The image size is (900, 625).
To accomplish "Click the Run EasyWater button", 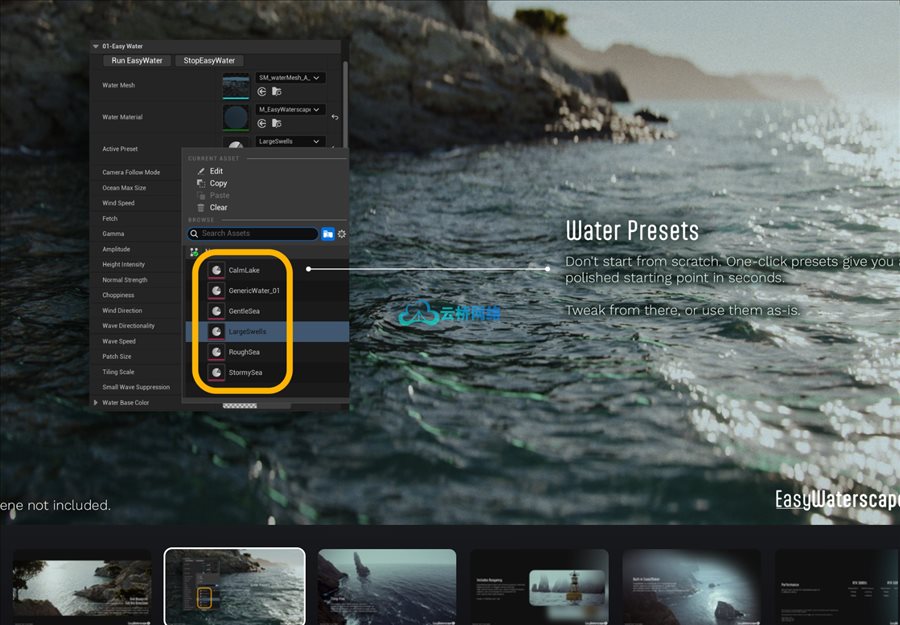I will [x=137, y=60].
